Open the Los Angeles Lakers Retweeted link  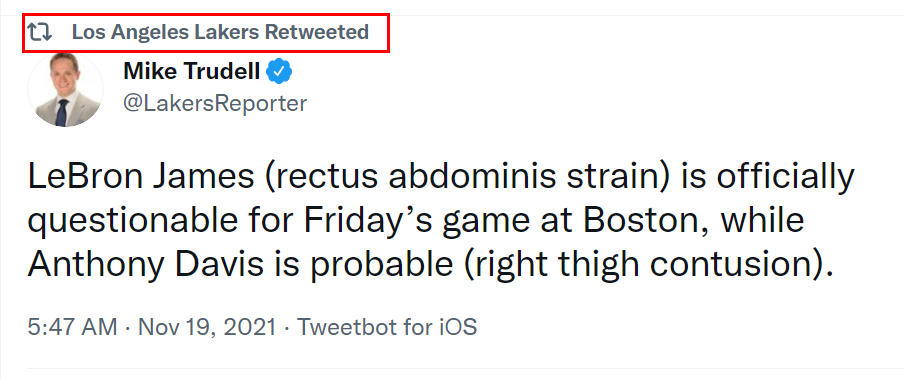pos(220,32)
